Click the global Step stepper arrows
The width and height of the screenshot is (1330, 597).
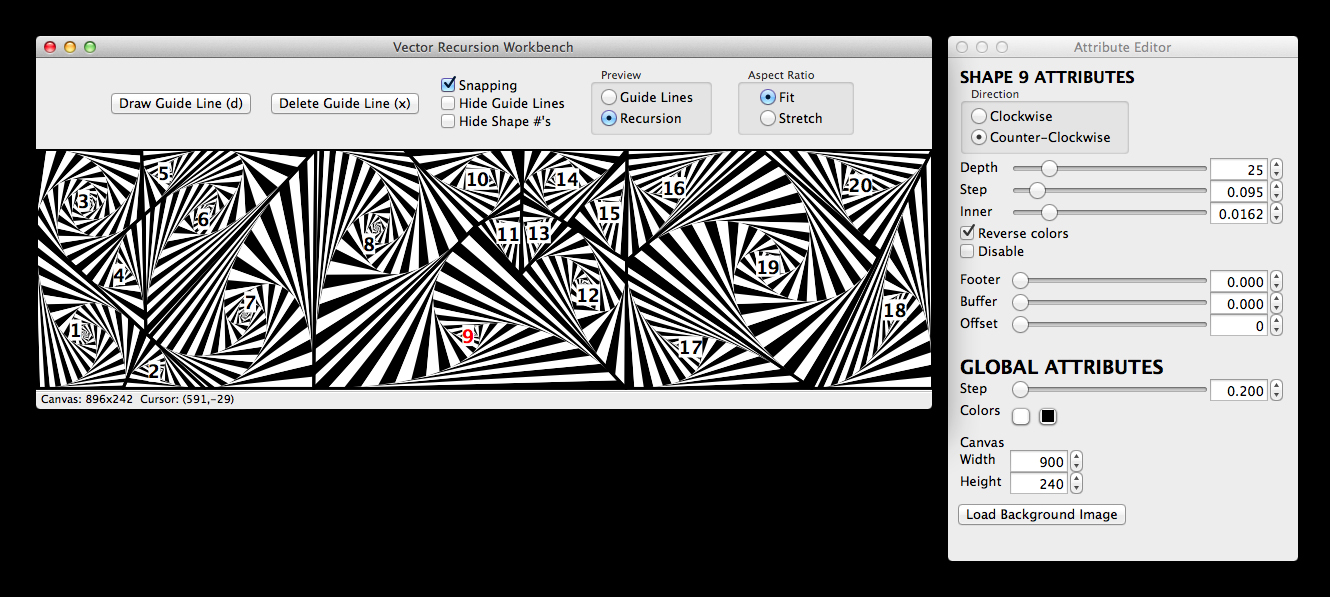point(1276,391)
